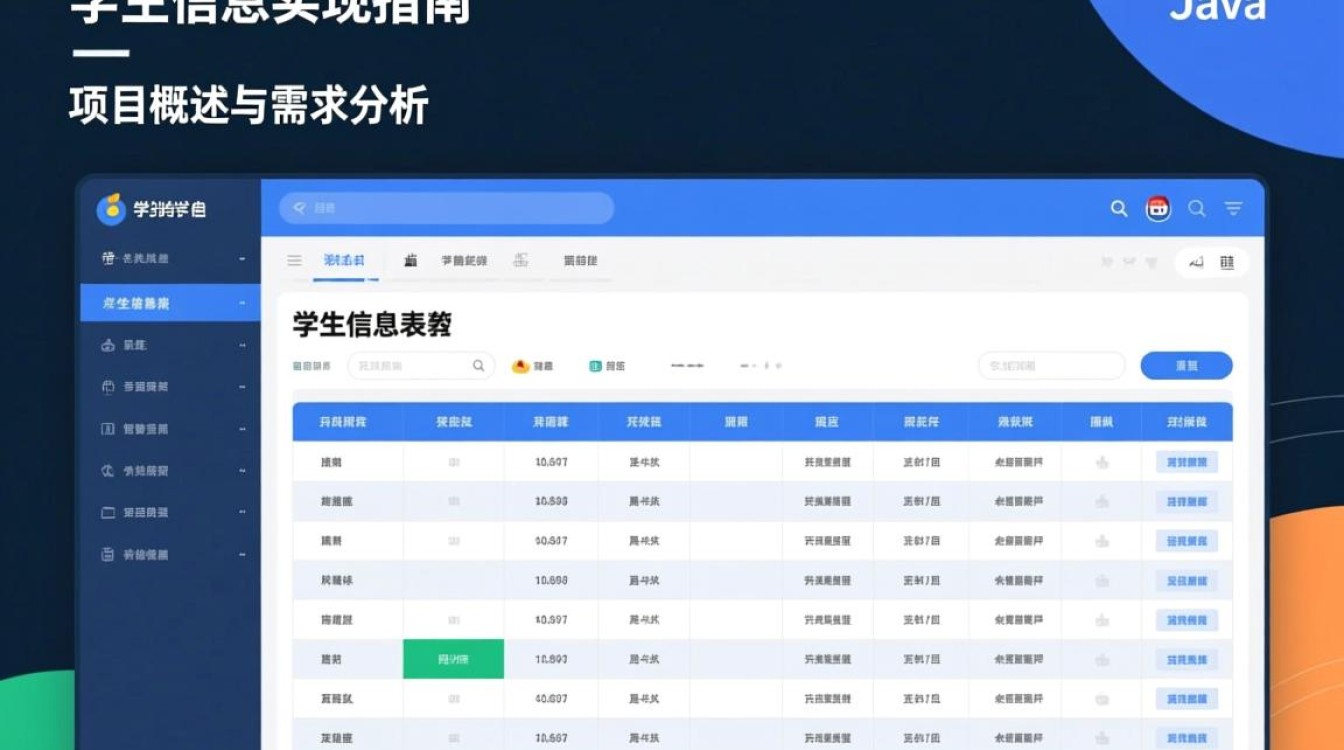
Task: Open the circular avatar icon in top bar
Action: pos(1157,209)
